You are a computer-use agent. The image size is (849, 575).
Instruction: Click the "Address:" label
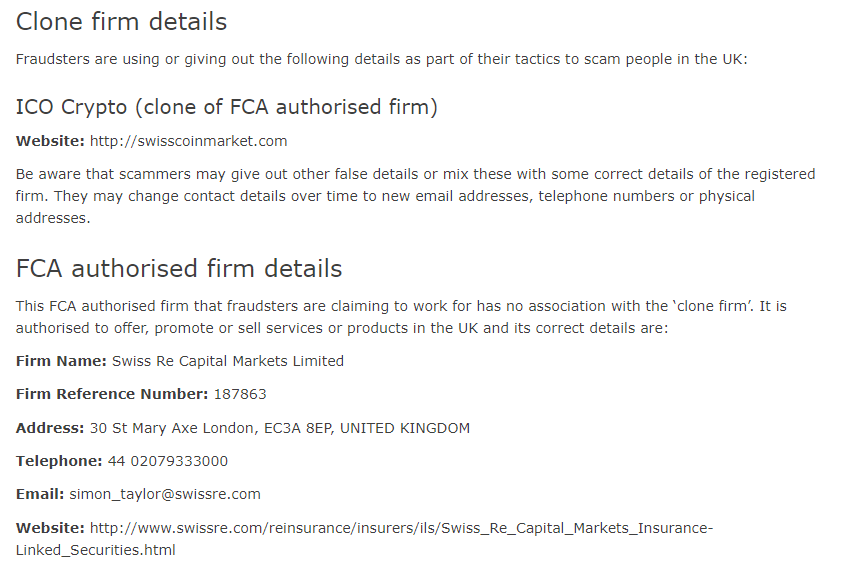(50, 428)
